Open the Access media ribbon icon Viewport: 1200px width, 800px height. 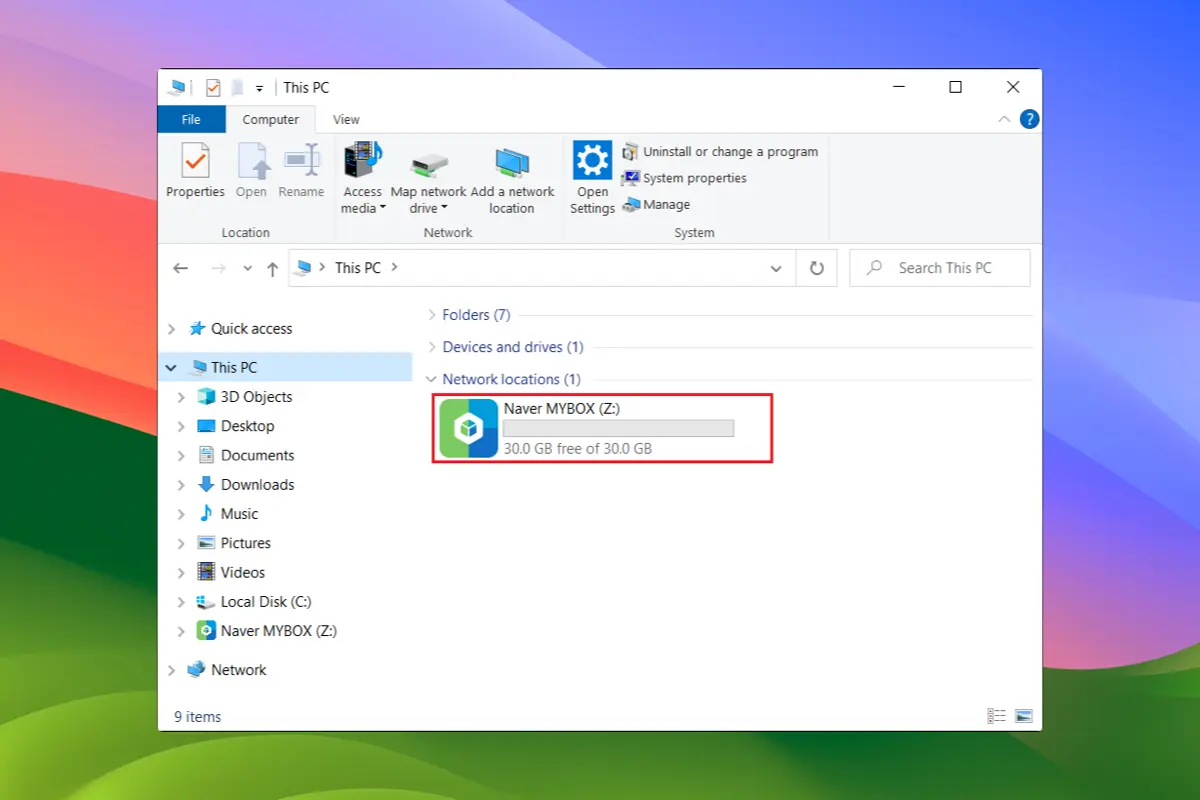[x=362, y=161]
